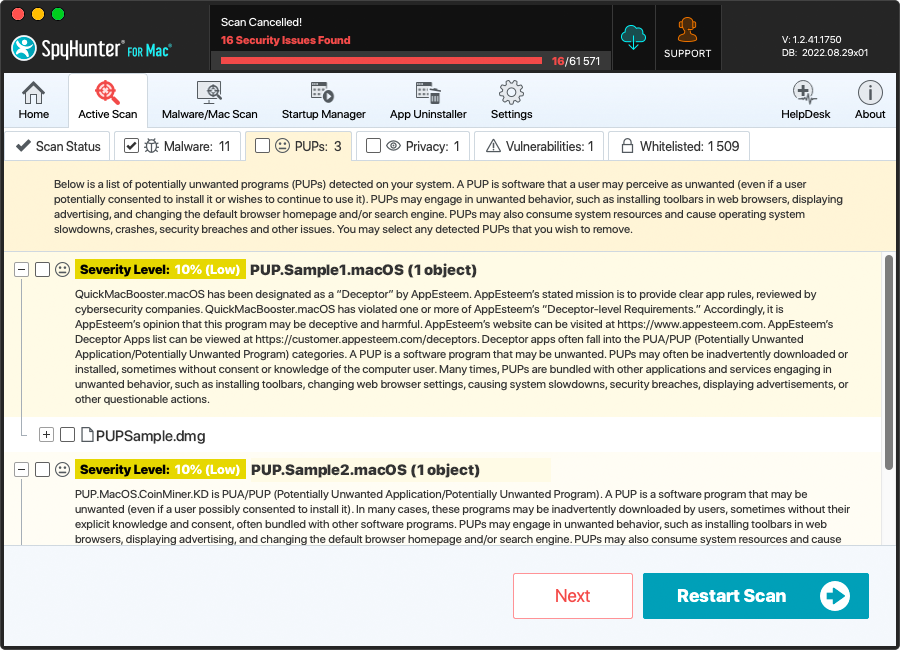This screenshot has width=900, height=650.
Task: Open Malware/Mac Scan section
Action: point(209,101)
